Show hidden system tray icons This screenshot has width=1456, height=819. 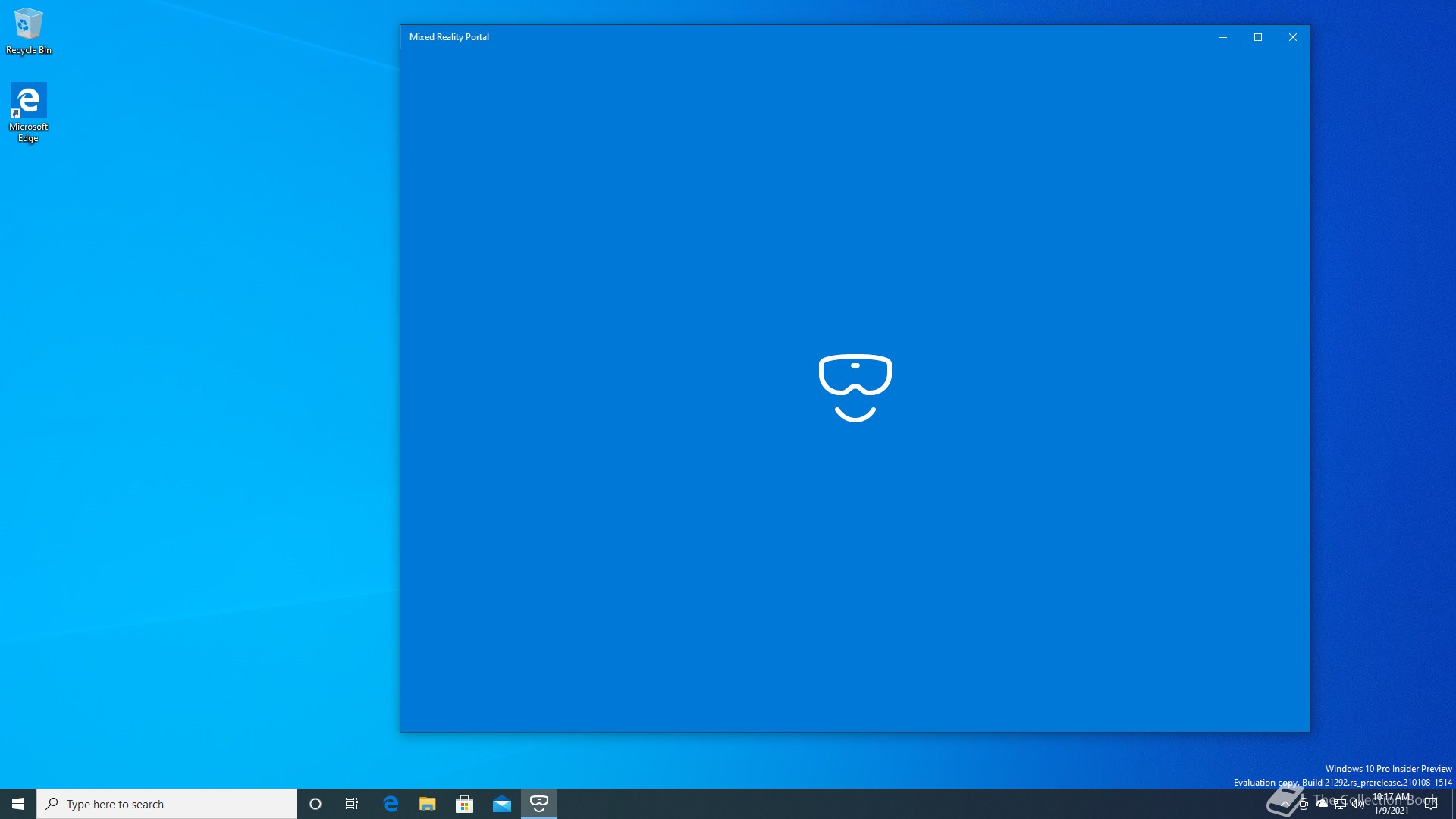[1285, 804]
